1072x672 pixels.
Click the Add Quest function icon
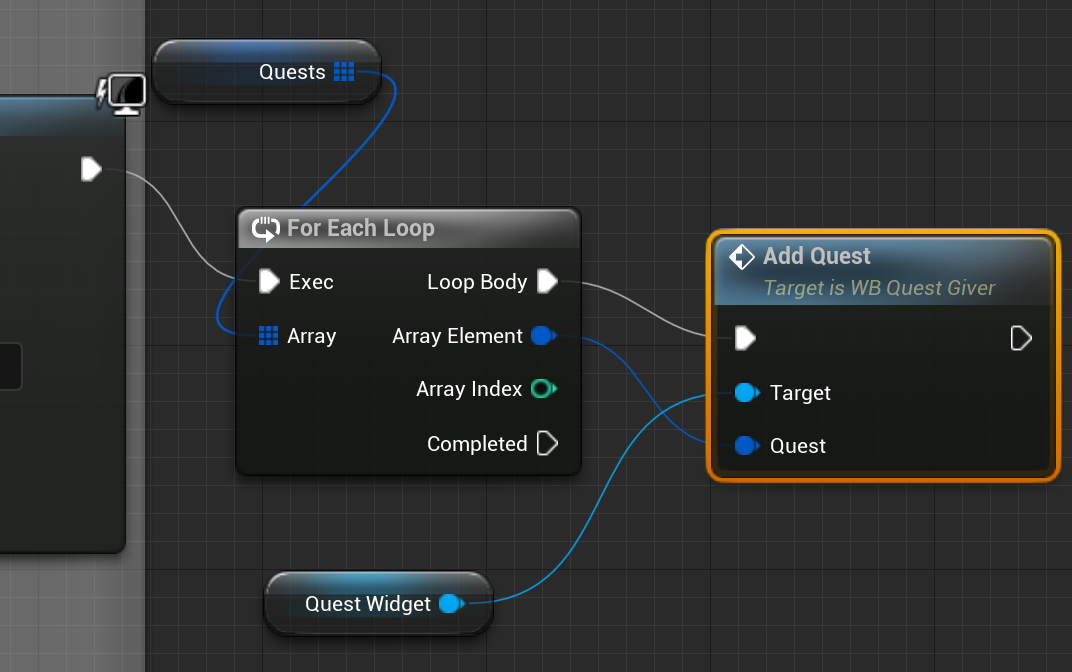(x=741, y=257)
